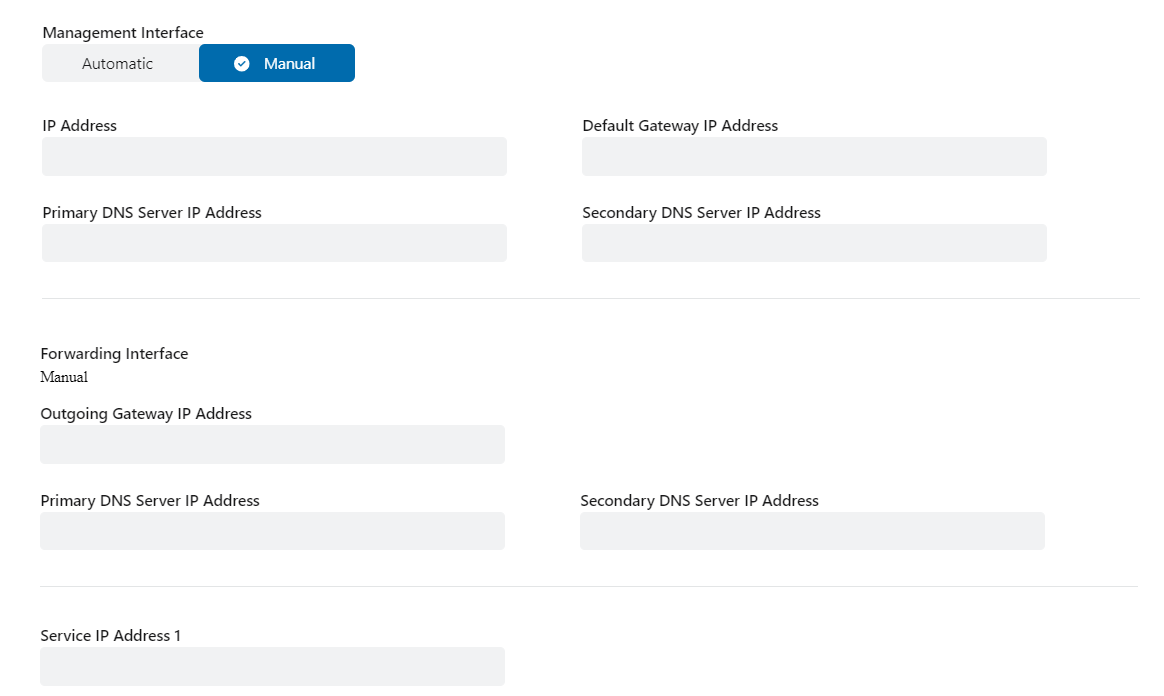The width and height of the screenshot is (1164, 696).
Task: Select the Default Gateway IP Address field
Action: coord(813,156)
